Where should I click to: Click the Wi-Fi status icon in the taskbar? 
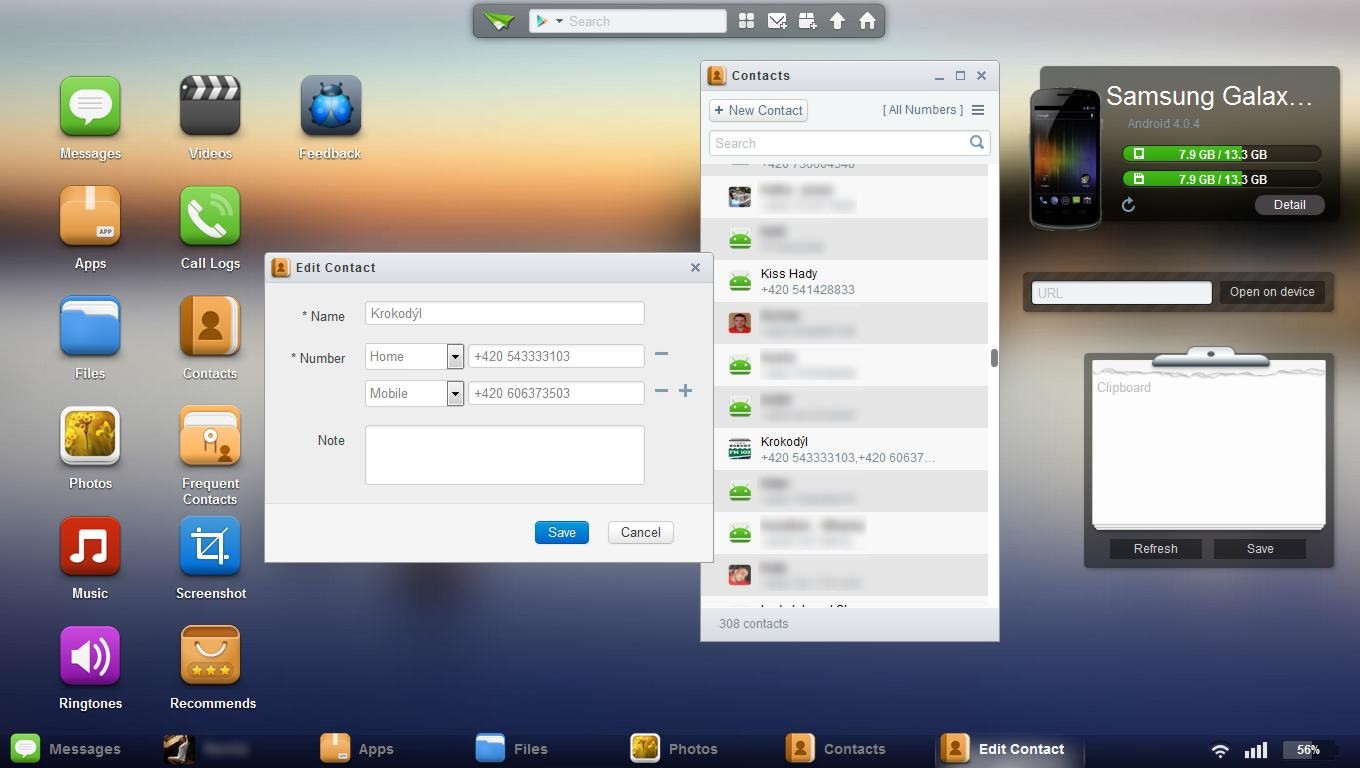(1220, 749)
